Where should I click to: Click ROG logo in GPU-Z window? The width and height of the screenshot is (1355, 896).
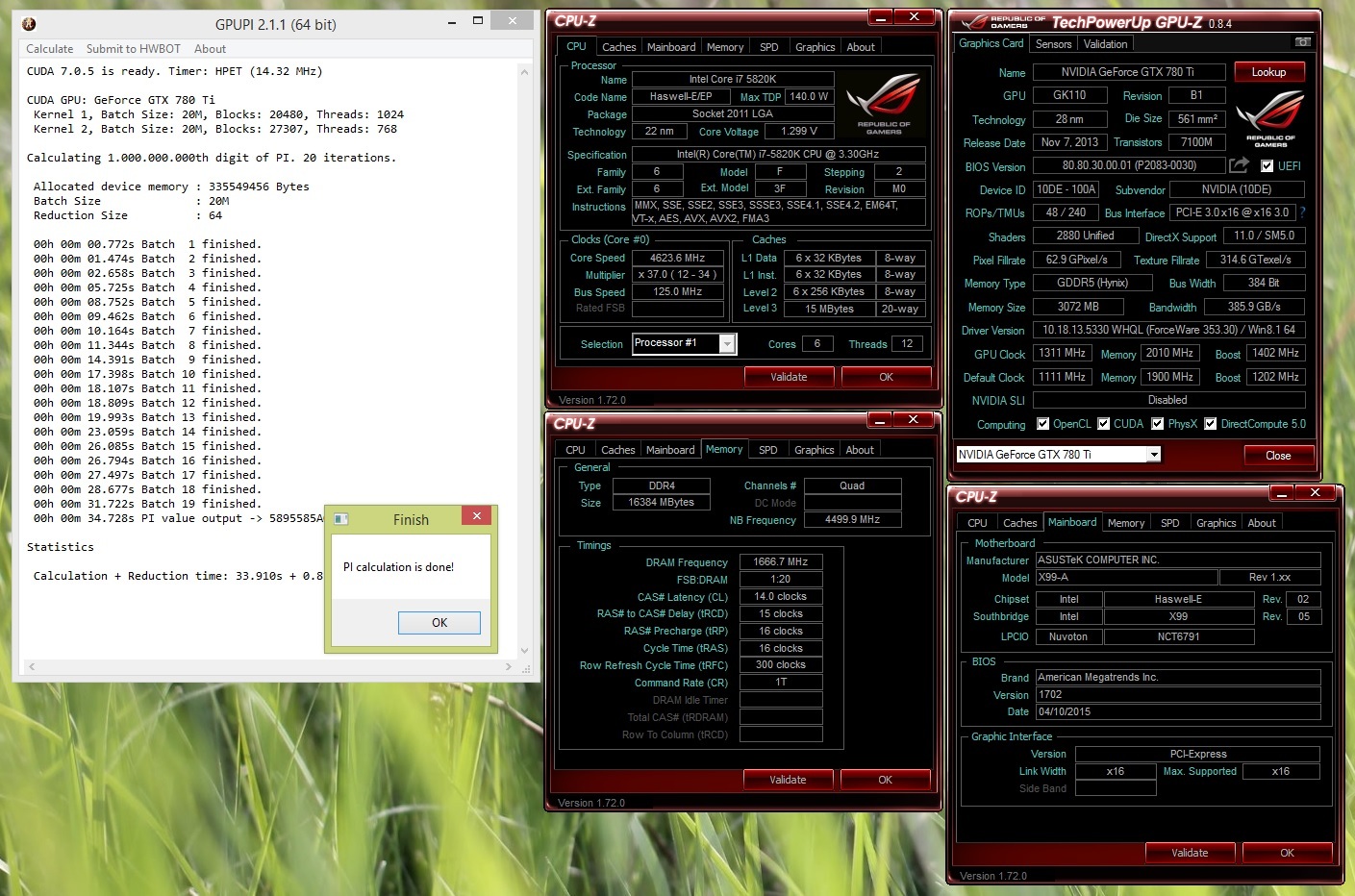[x=1269, y=118]
